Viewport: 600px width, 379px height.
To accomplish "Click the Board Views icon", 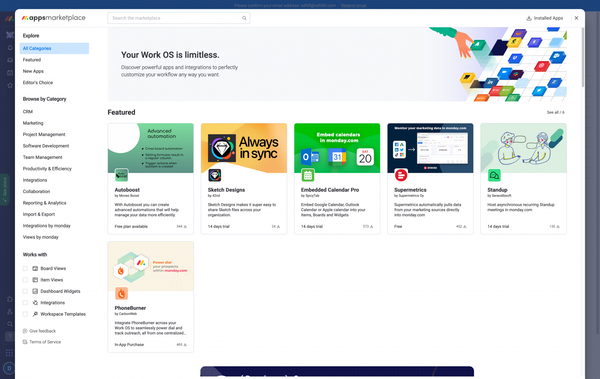I will (x=35, y=268).
